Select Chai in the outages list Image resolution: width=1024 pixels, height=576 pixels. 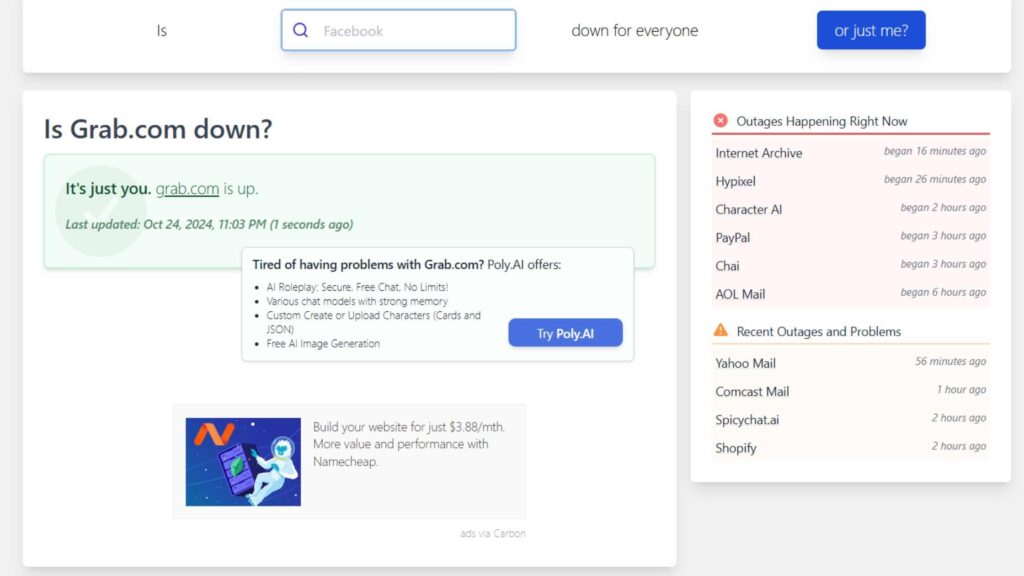[x=728, y=266]
